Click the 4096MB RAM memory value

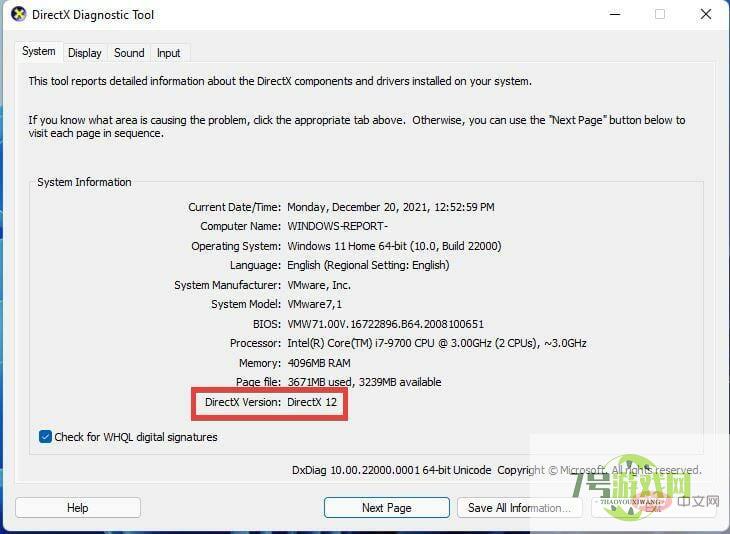click(319, 363)
